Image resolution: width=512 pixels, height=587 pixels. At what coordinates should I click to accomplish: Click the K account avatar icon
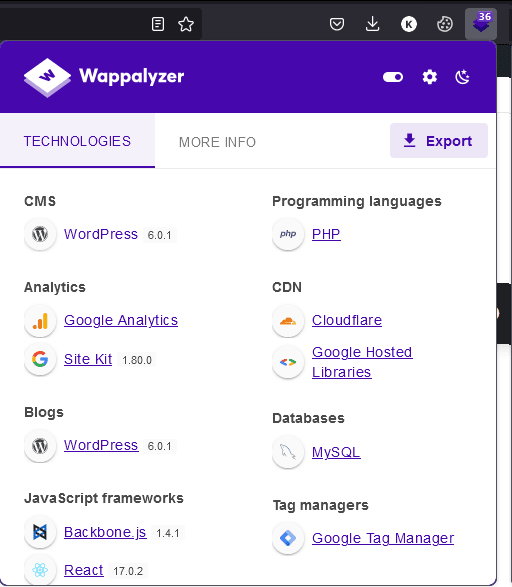pos(409,24)
